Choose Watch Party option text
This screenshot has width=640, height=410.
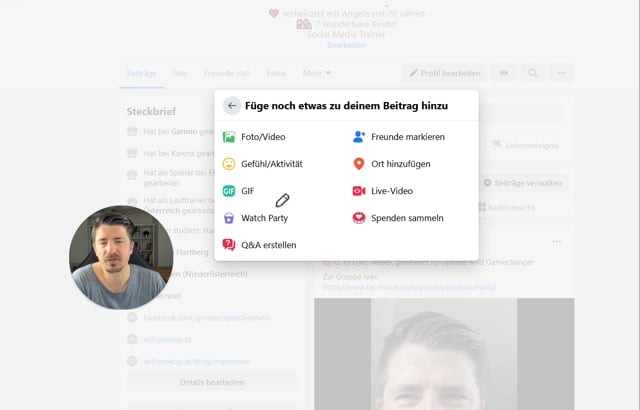point(264,218)
